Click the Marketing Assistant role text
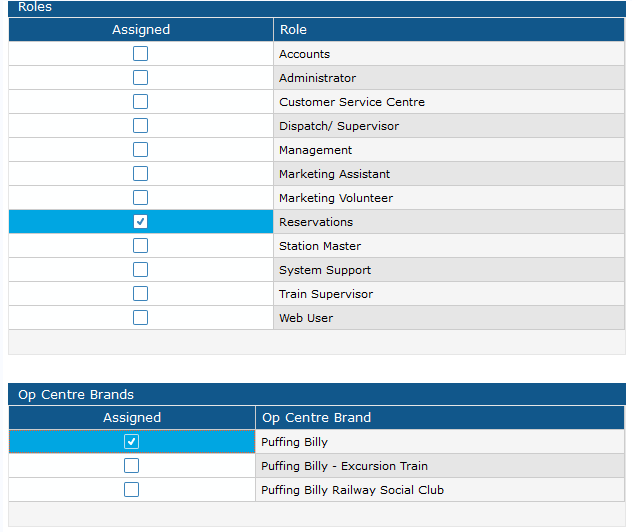This screenshot has width=632, height=532. pyautogui.click(x=335, y=174)
